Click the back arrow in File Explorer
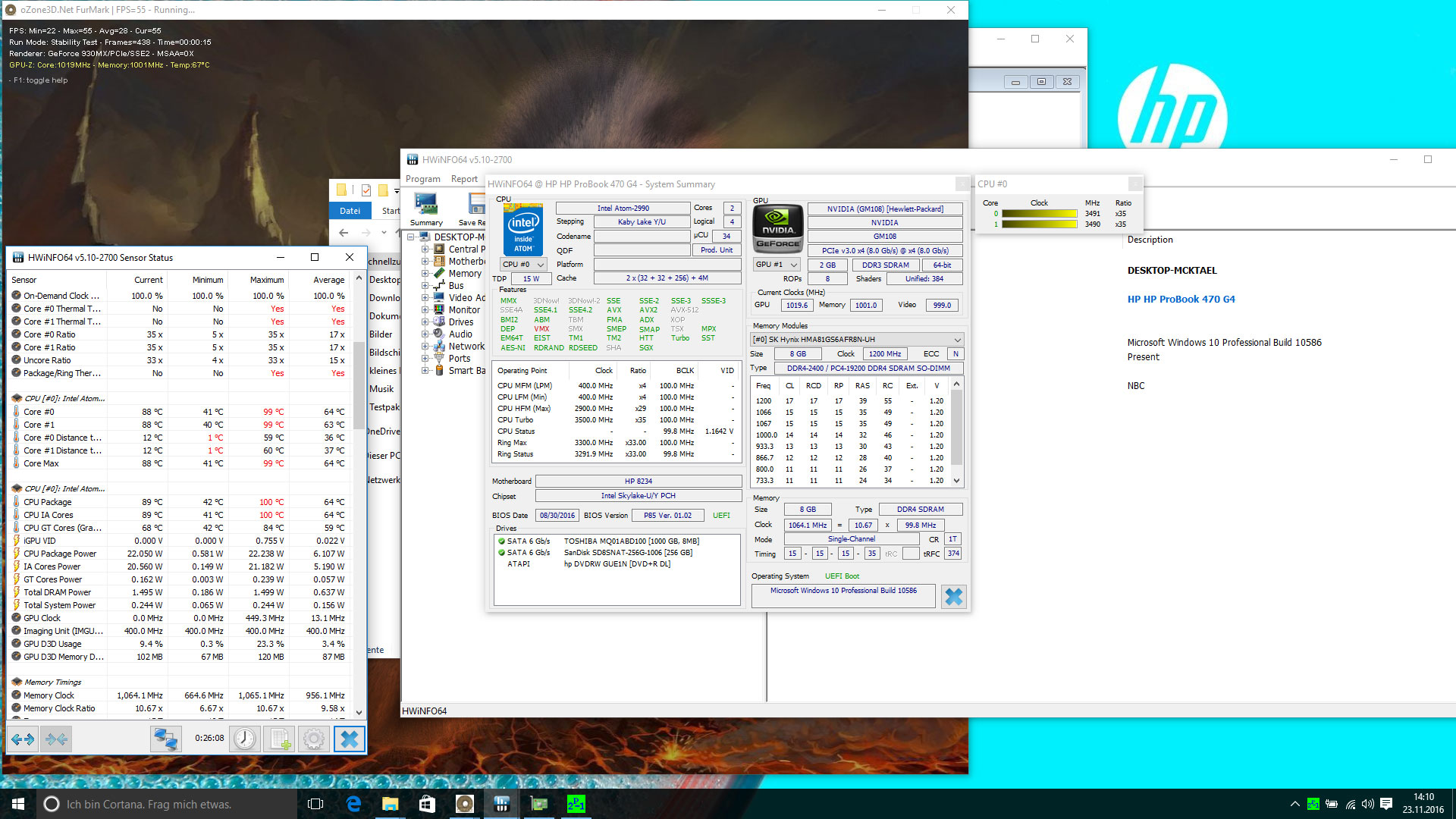This screenshot has height=819, width=1456. point(344,233)
